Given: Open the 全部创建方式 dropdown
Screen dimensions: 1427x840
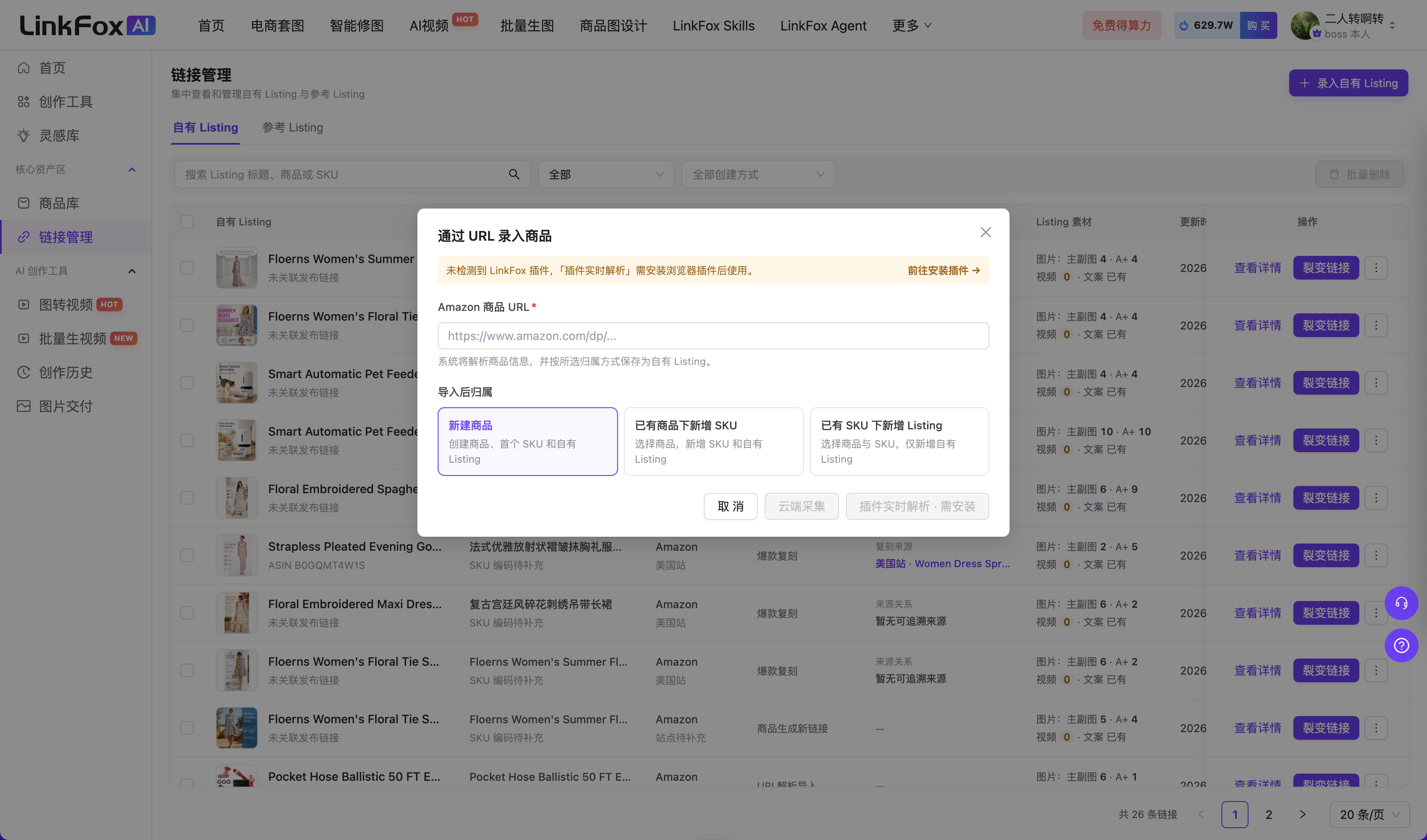Looking at the screenshot, I should pos(758,174).
